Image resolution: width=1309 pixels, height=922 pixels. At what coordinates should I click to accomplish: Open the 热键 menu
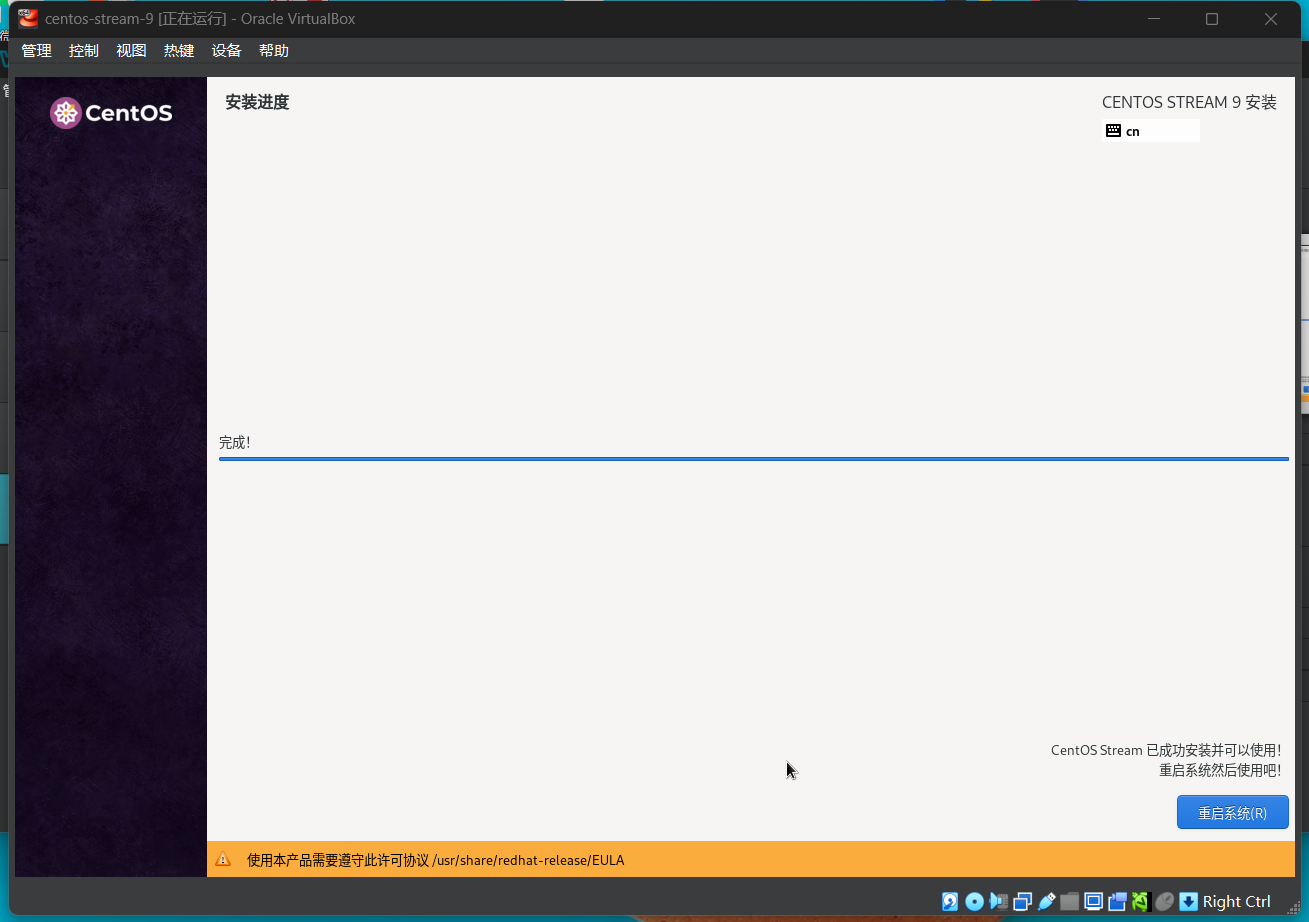pos(179,51)
